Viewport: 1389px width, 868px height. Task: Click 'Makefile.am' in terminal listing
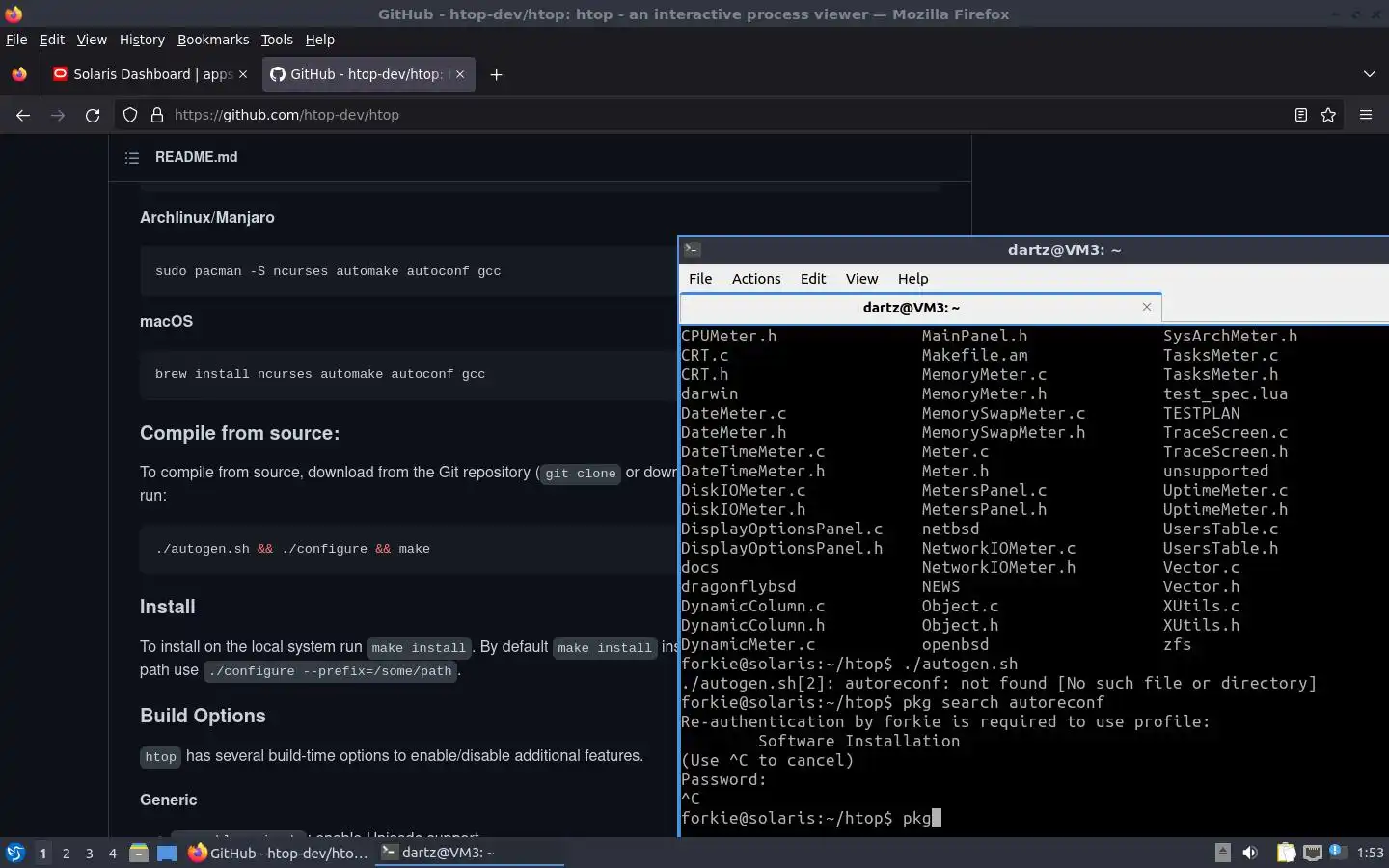pyautogui.click(x=974, y=355)
